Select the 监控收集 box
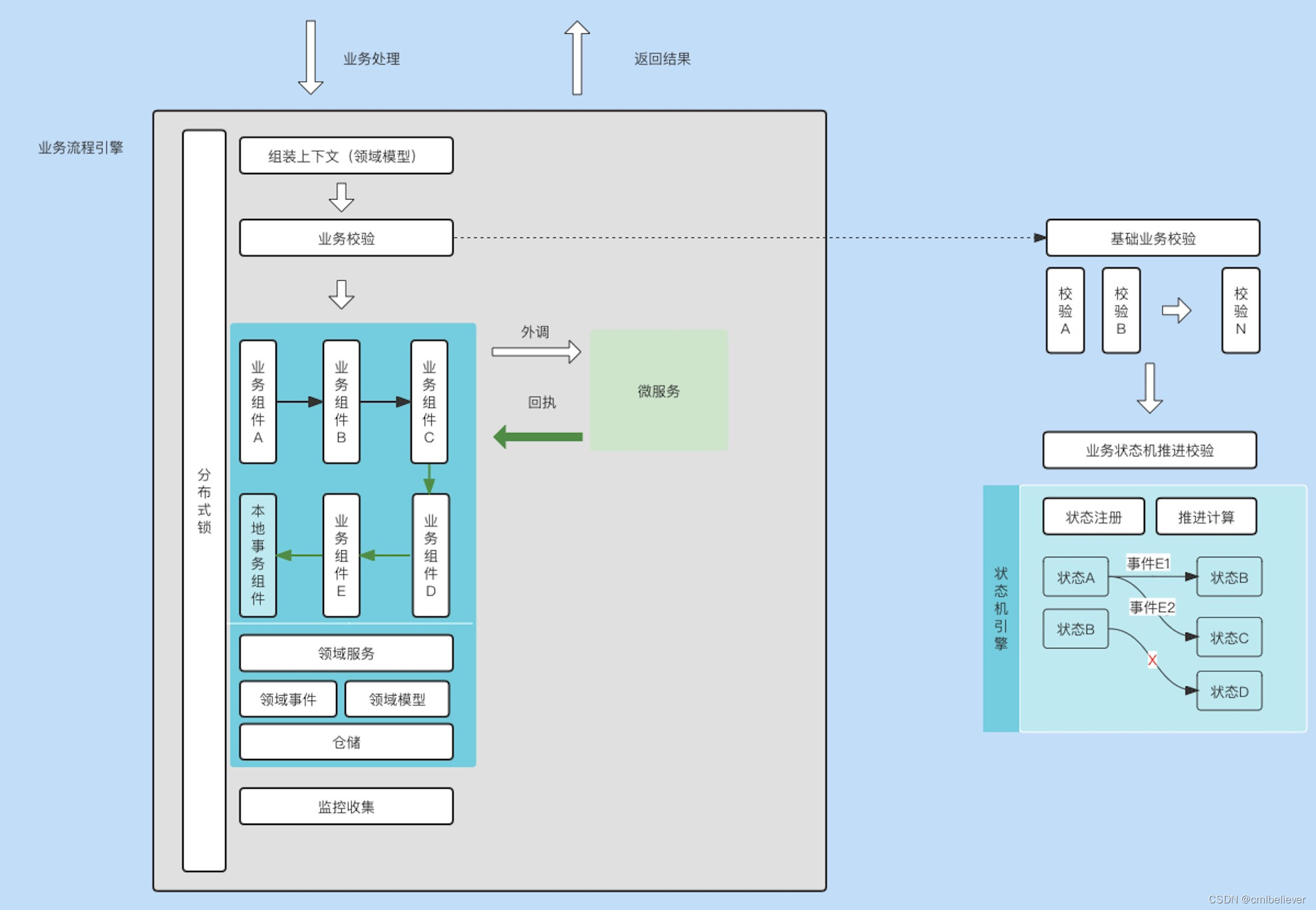Screen dimensions: 1316x910 346,806
